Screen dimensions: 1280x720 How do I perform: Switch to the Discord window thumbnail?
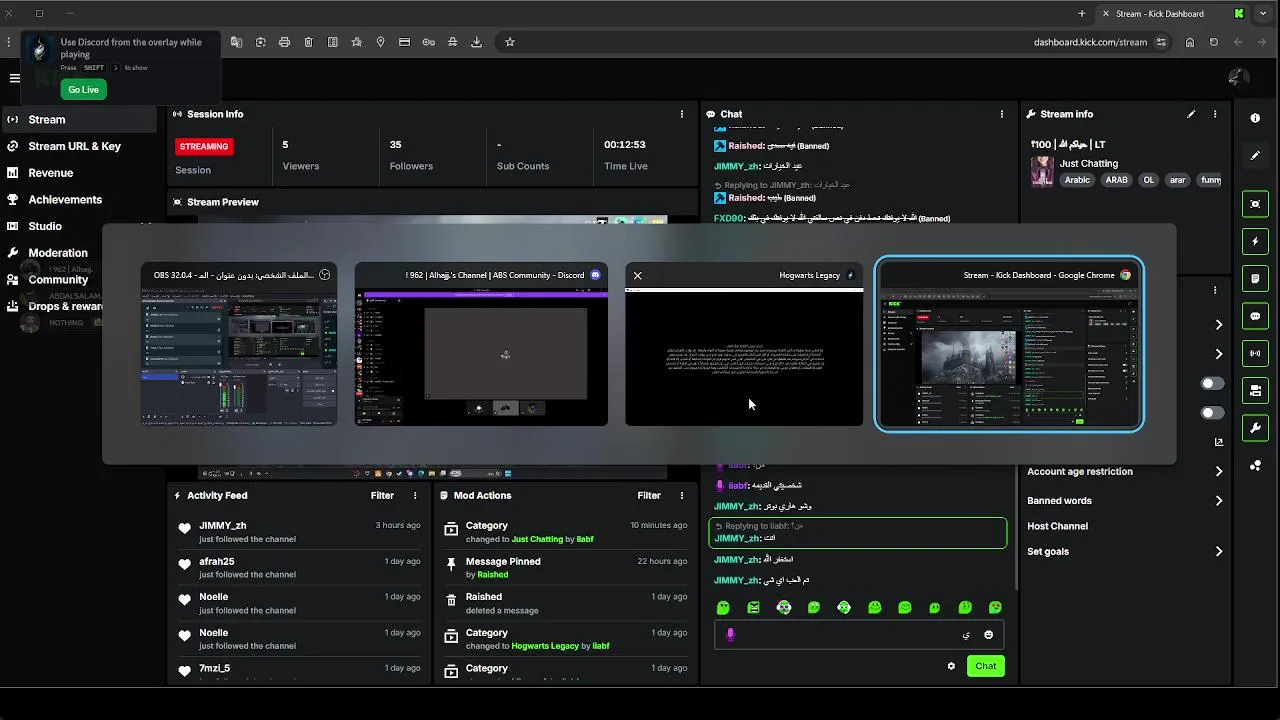point(481,344)
